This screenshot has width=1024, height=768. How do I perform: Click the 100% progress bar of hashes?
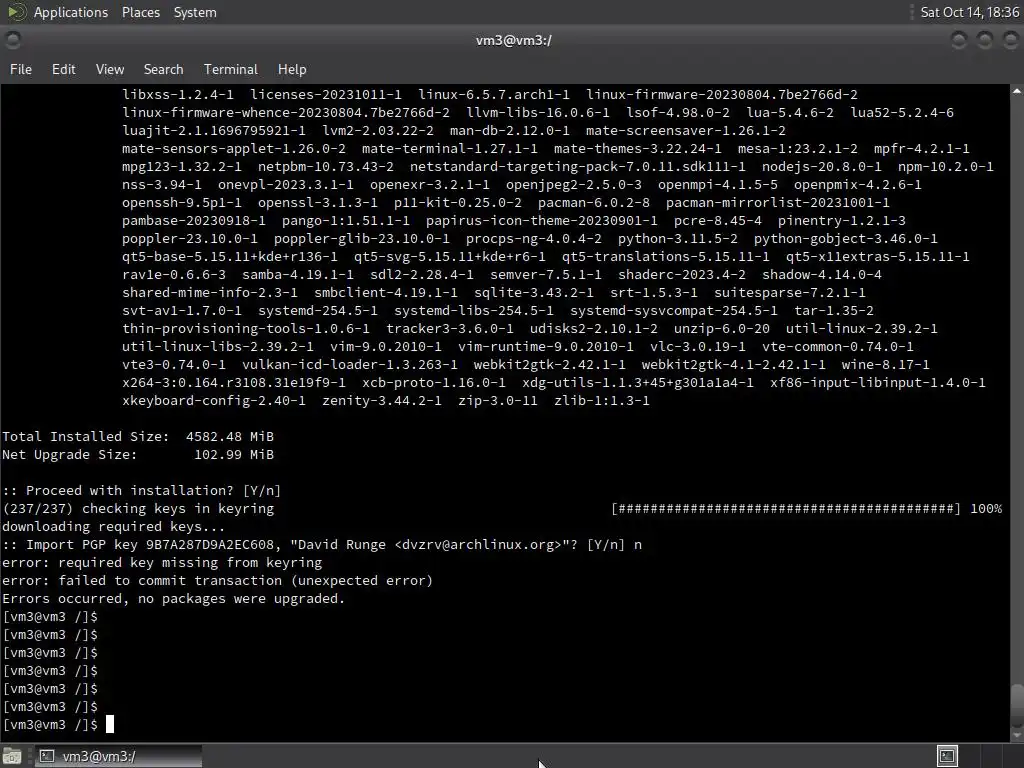point(786,509)
